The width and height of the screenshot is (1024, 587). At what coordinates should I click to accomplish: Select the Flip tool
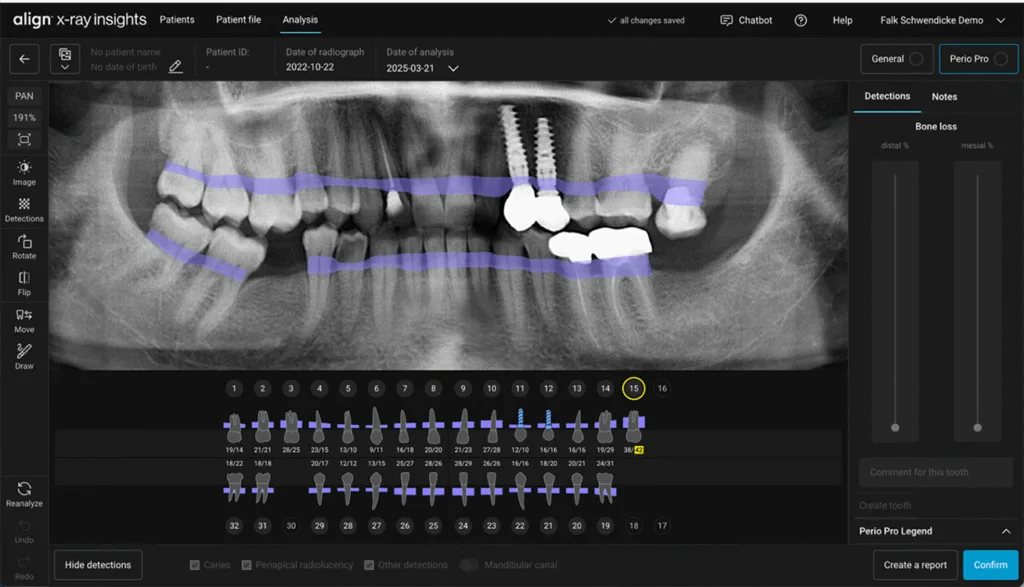[23, 285]
